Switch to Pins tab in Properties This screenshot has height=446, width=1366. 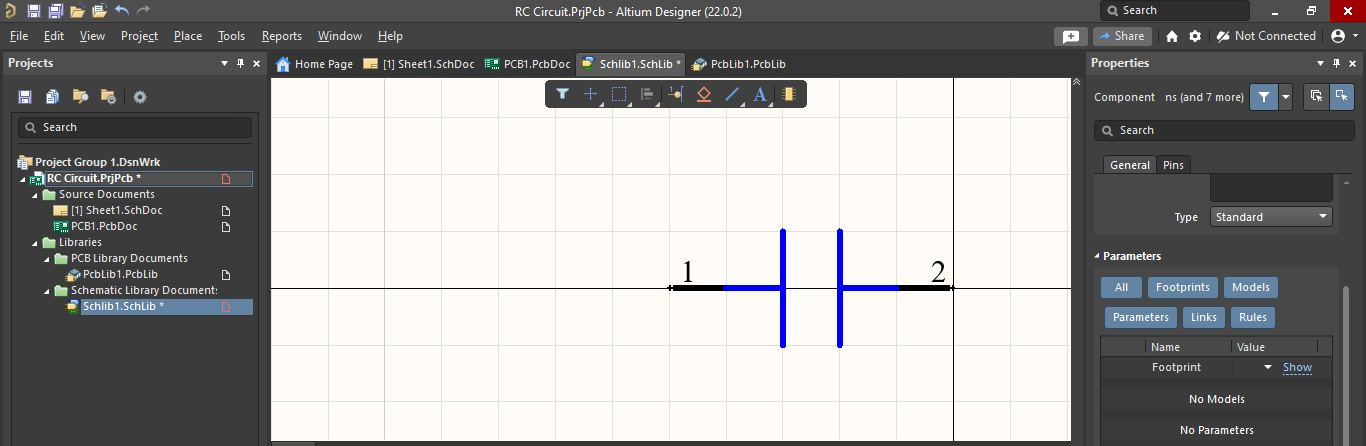[1173, 165]
